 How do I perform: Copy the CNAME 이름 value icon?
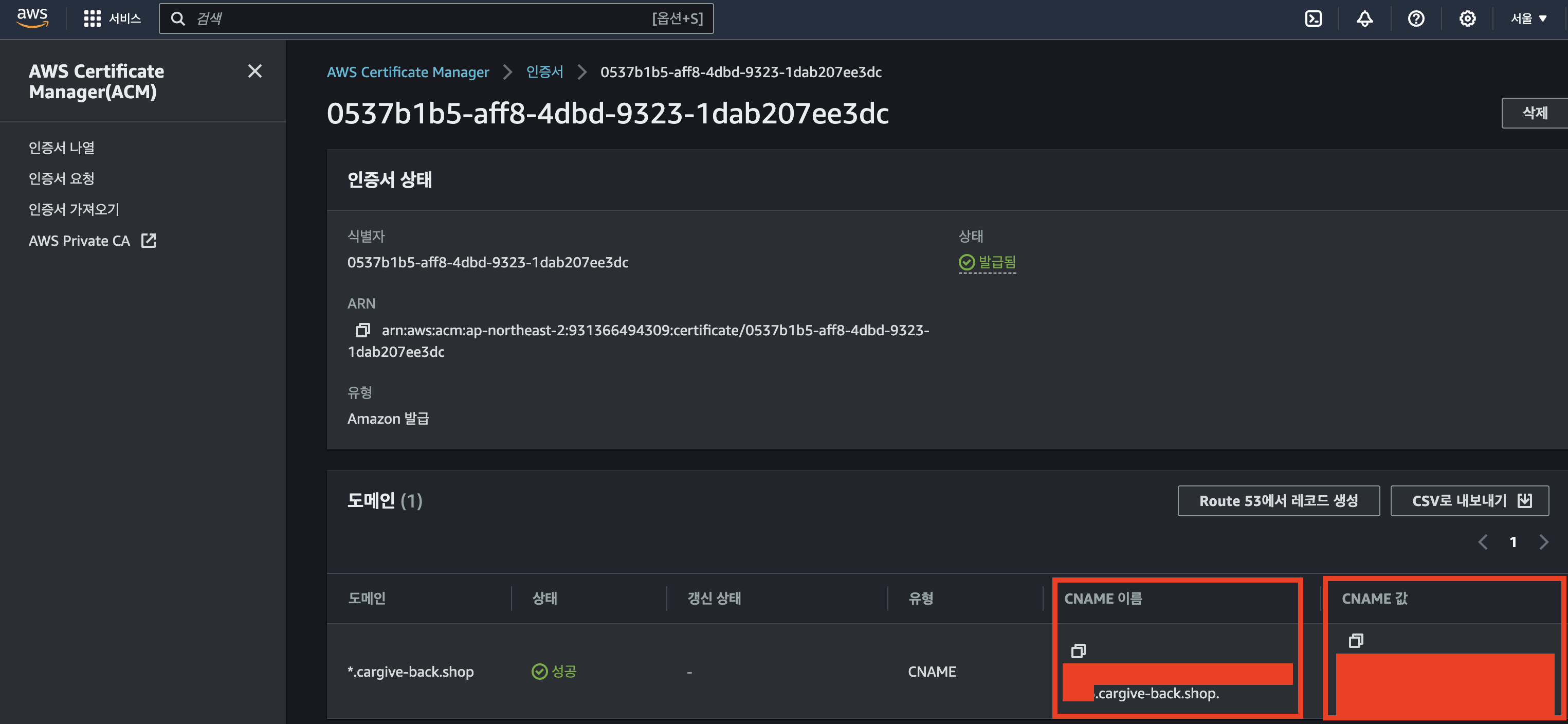[1078, 651]
